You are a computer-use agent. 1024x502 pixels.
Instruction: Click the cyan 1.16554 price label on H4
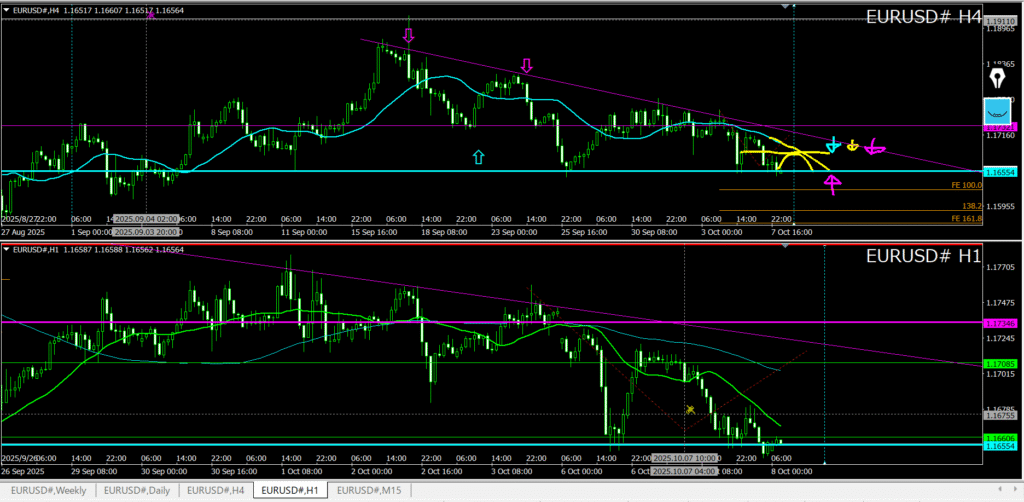[1001, 173]
